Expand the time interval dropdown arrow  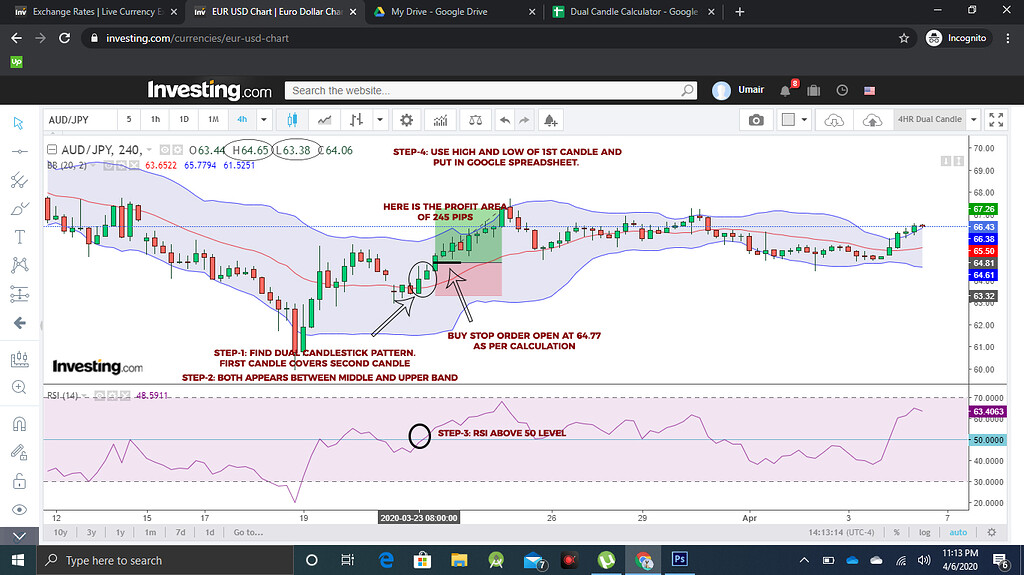tap(264, 120)
